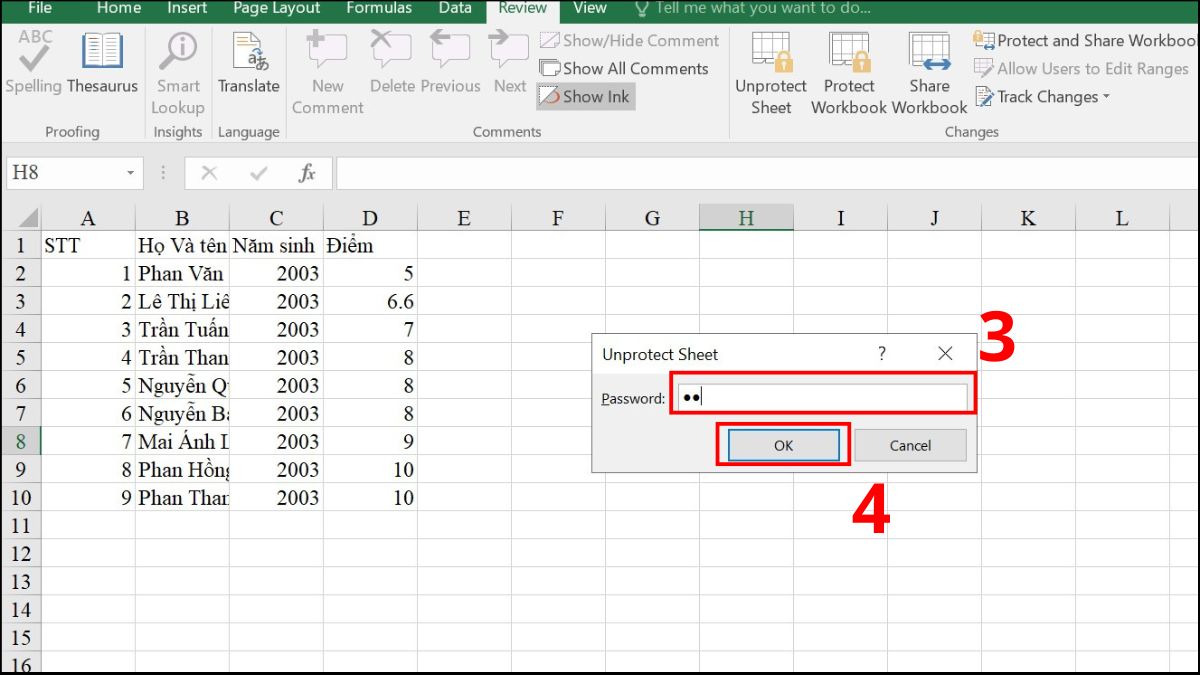Open the Translate tool
Viewport: 1200px width, 675px height.
[249, 60]
